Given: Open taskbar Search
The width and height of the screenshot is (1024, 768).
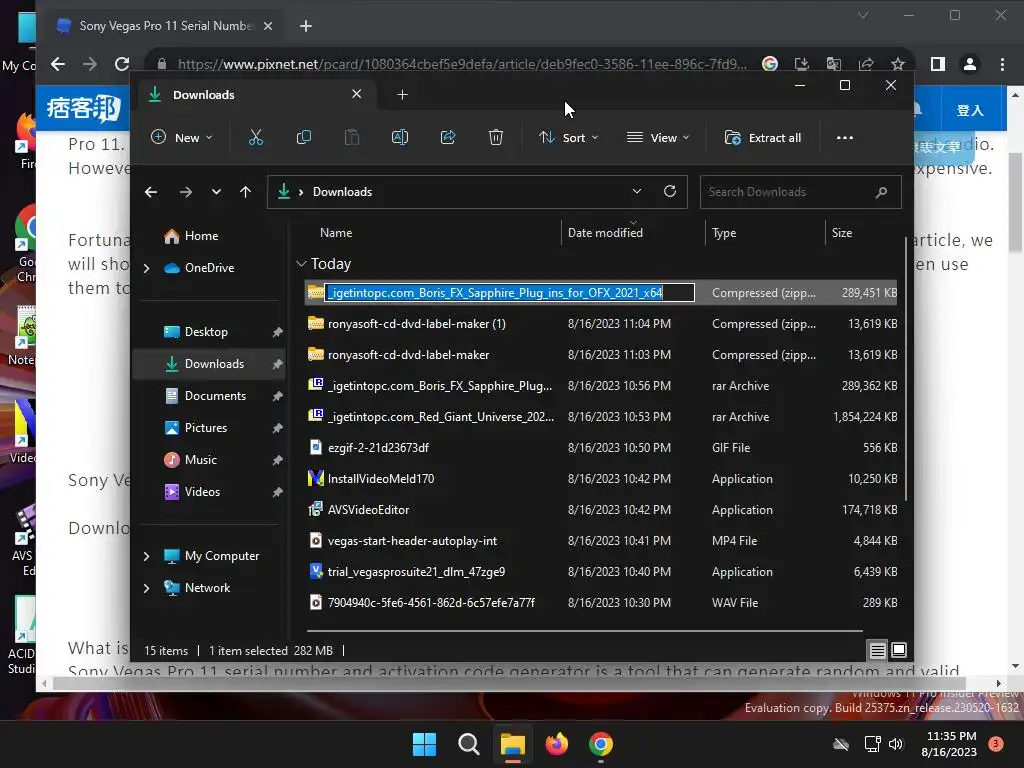Looking at the screenshot, I should click(468, 744).
